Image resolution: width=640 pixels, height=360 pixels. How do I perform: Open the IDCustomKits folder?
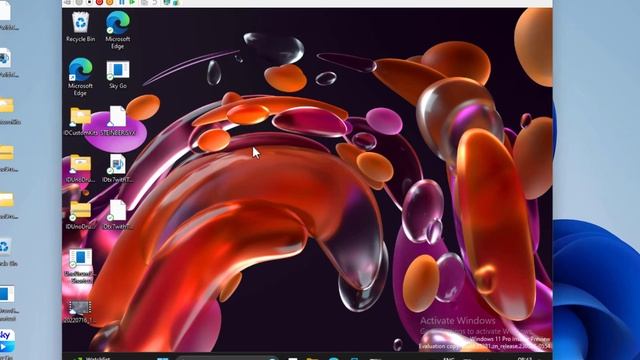[81, 121]
